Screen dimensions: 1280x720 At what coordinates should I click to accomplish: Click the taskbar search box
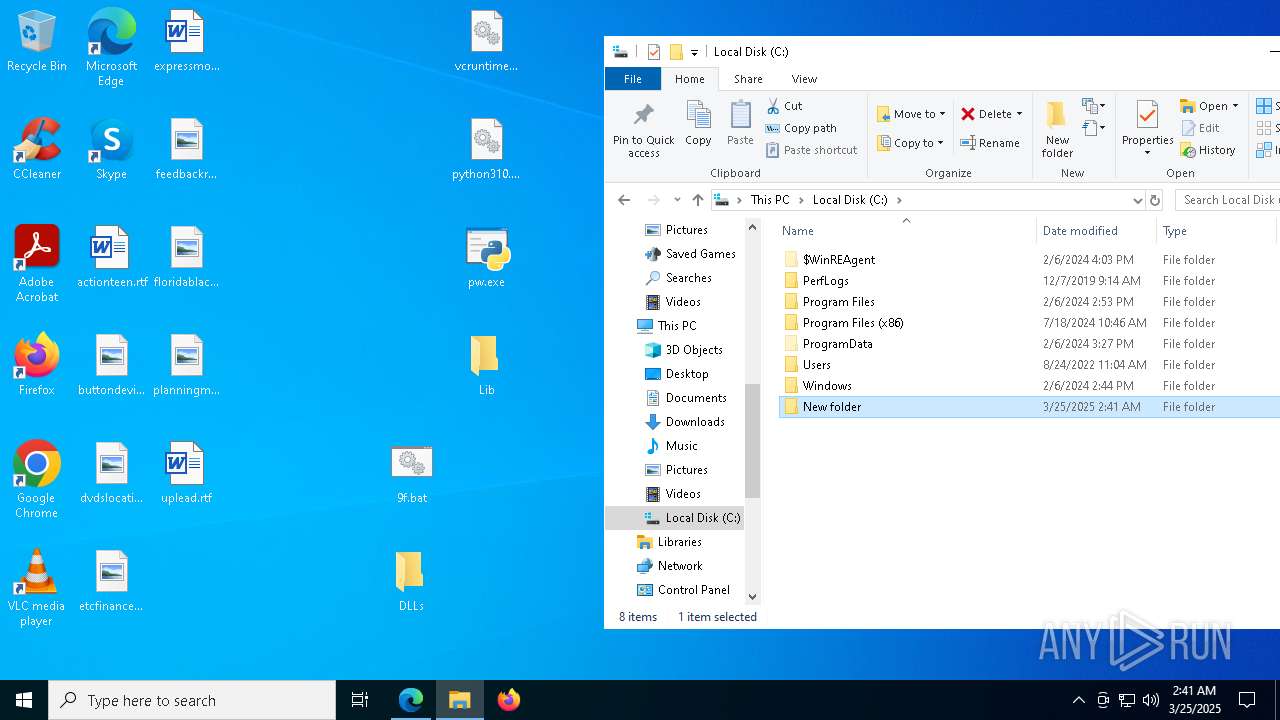[192, 700]
